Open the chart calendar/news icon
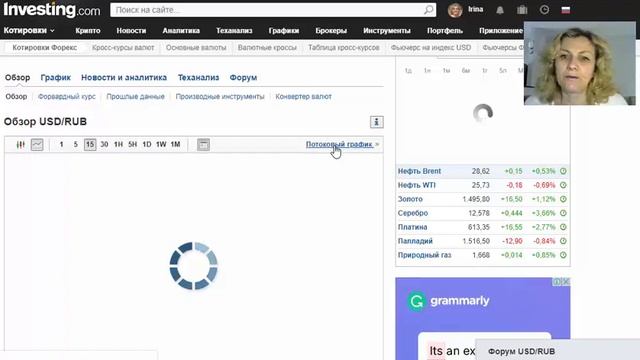 coord(203,144)
